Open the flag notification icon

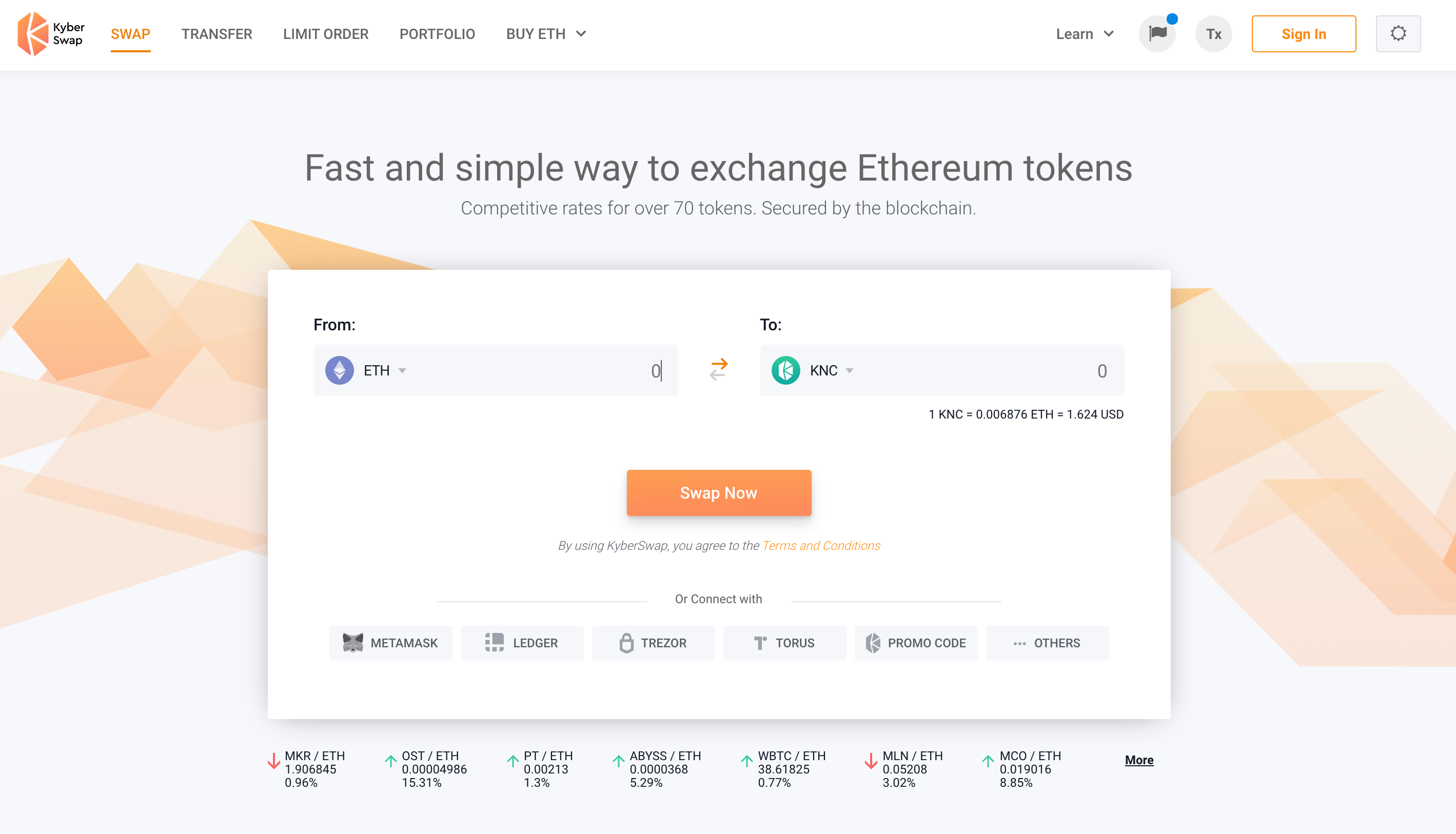[x=1157, y=33]
